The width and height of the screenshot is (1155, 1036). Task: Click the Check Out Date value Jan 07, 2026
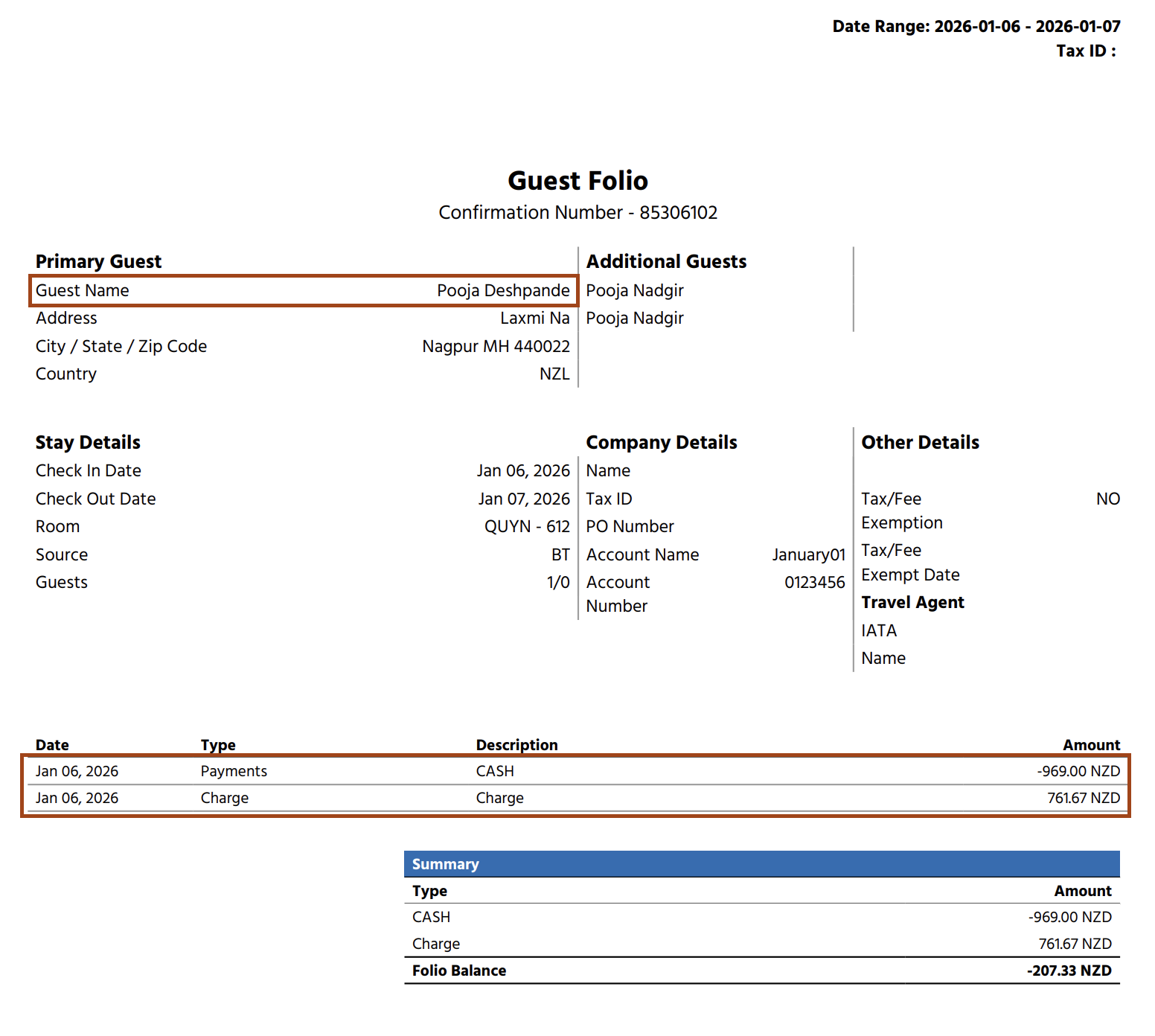click(524, 499)
